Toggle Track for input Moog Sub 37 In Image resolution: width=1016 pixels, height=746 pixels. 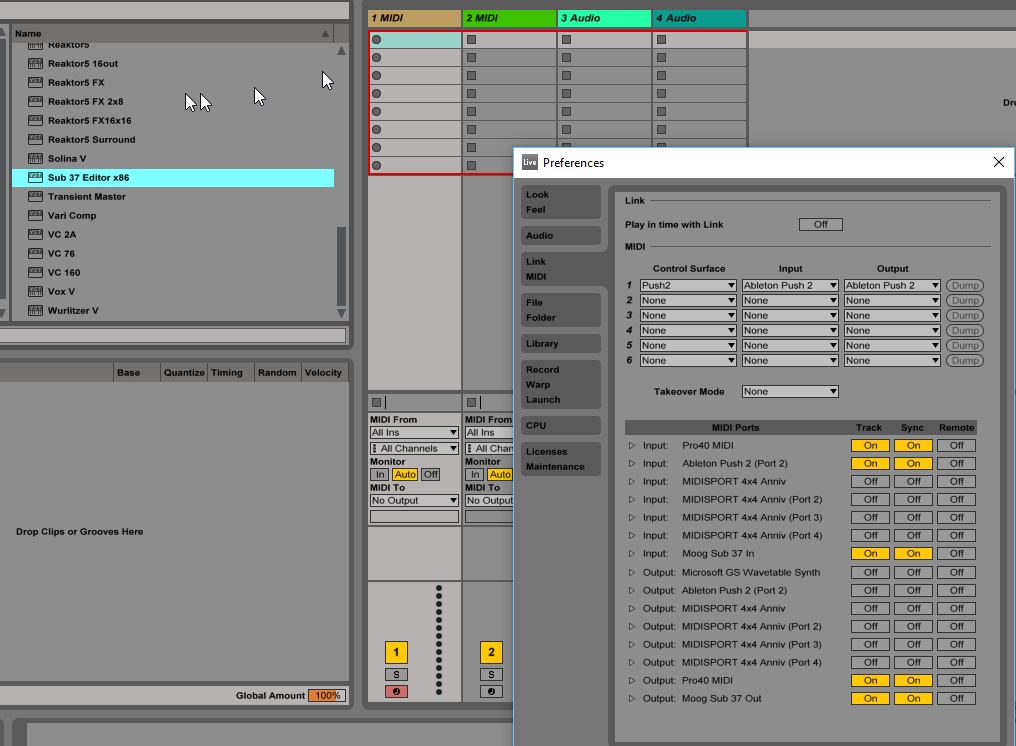tap(870, 553)
